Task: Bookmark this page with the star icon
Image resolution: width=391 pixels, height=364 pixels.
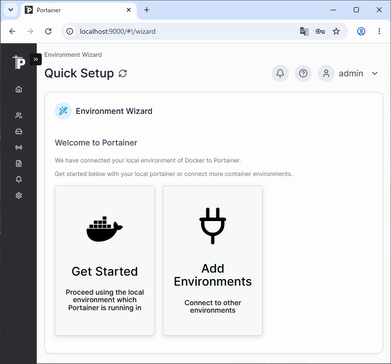Action: coord(336,31)
